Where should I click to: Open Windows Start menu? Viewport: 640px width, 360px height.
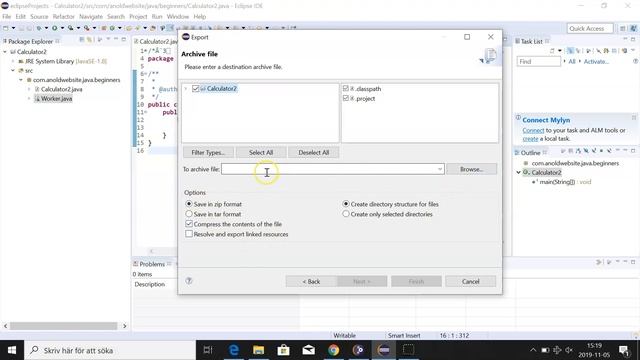(x=12, y=350)
